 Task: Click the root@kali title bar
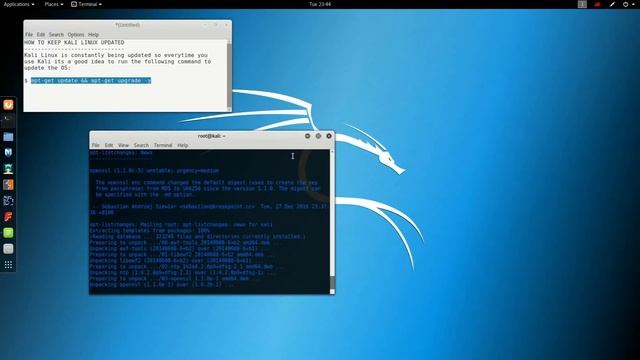(x=212, y=136)
